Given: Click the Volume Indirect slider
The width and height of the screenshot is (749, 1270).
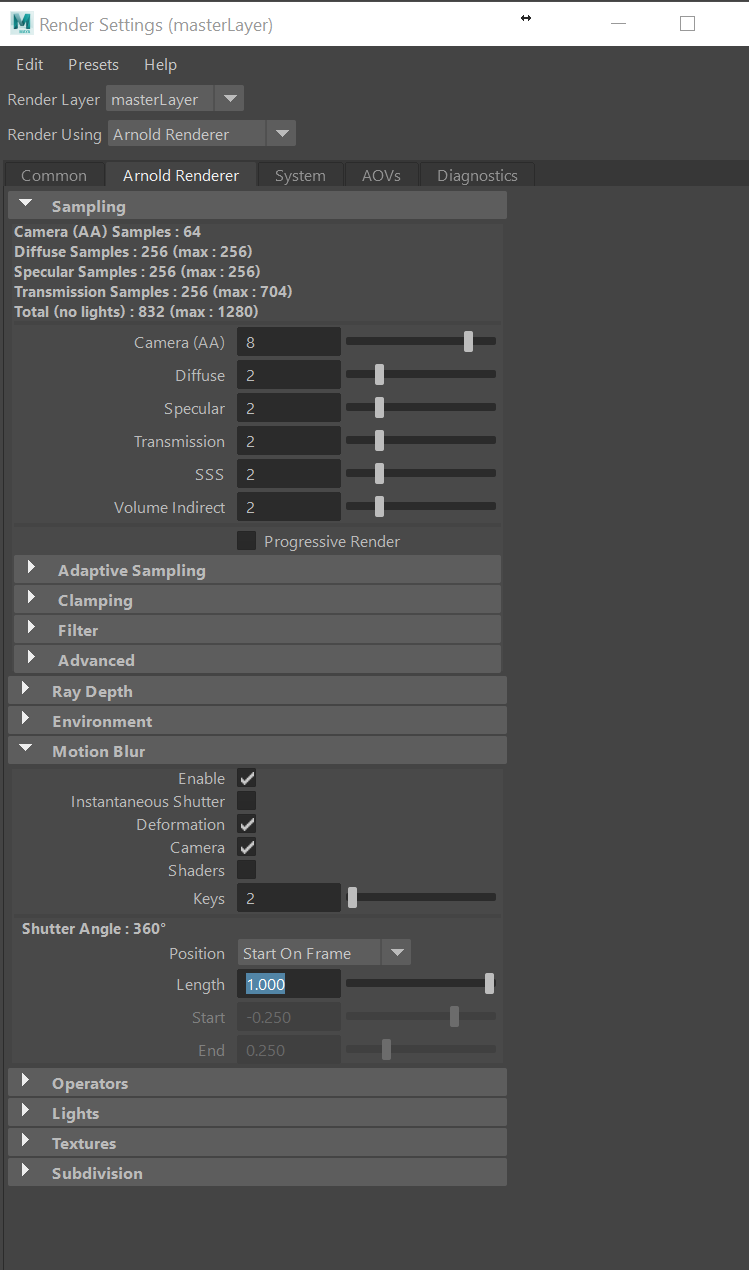Looking at the screenshot, I should (421, 507).
